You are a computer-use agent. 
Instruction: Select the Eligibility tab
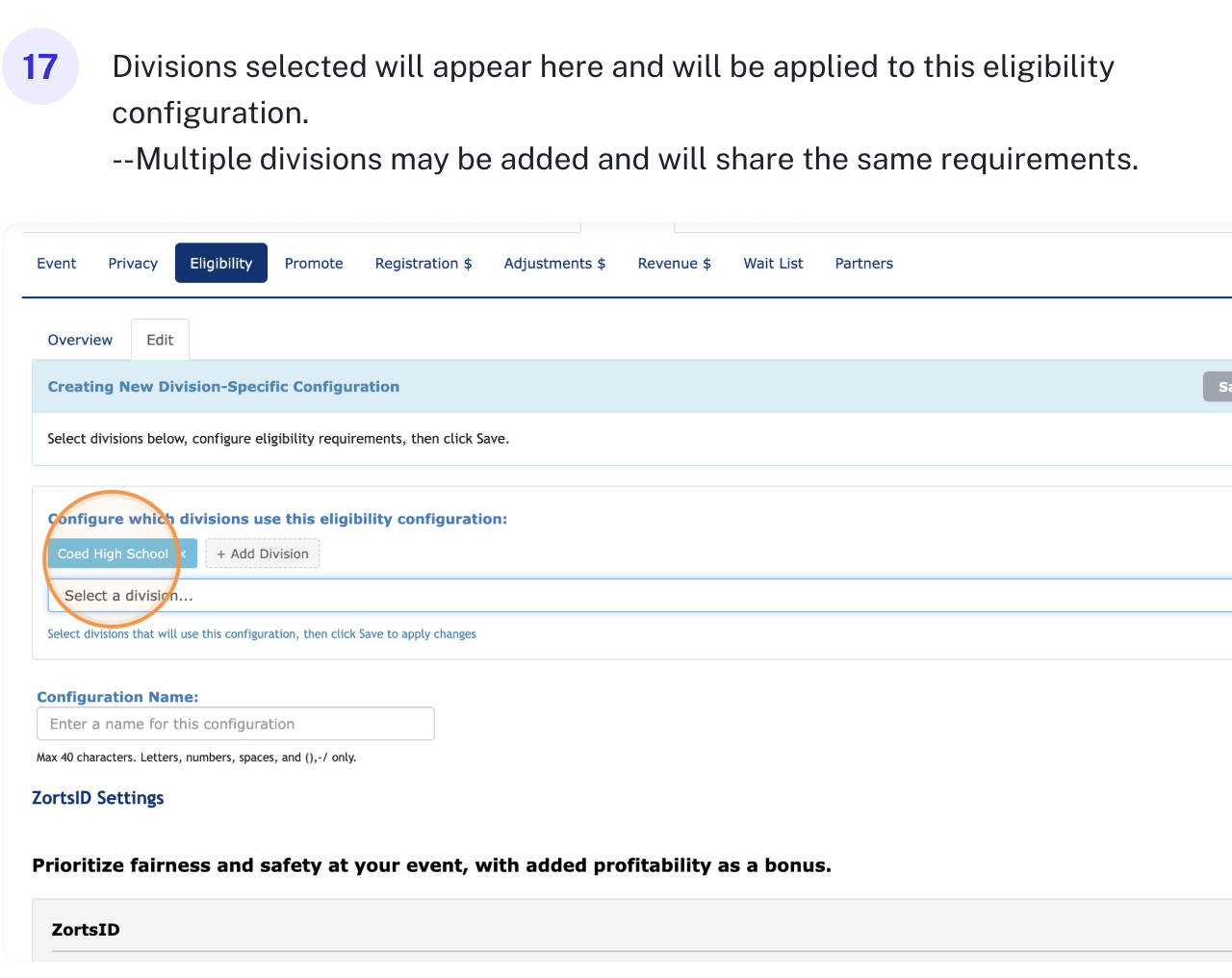[x=220, y=264]
